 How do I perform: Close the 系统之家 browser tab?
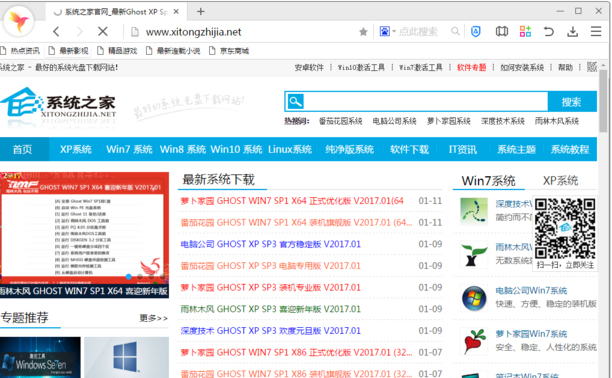176,12
